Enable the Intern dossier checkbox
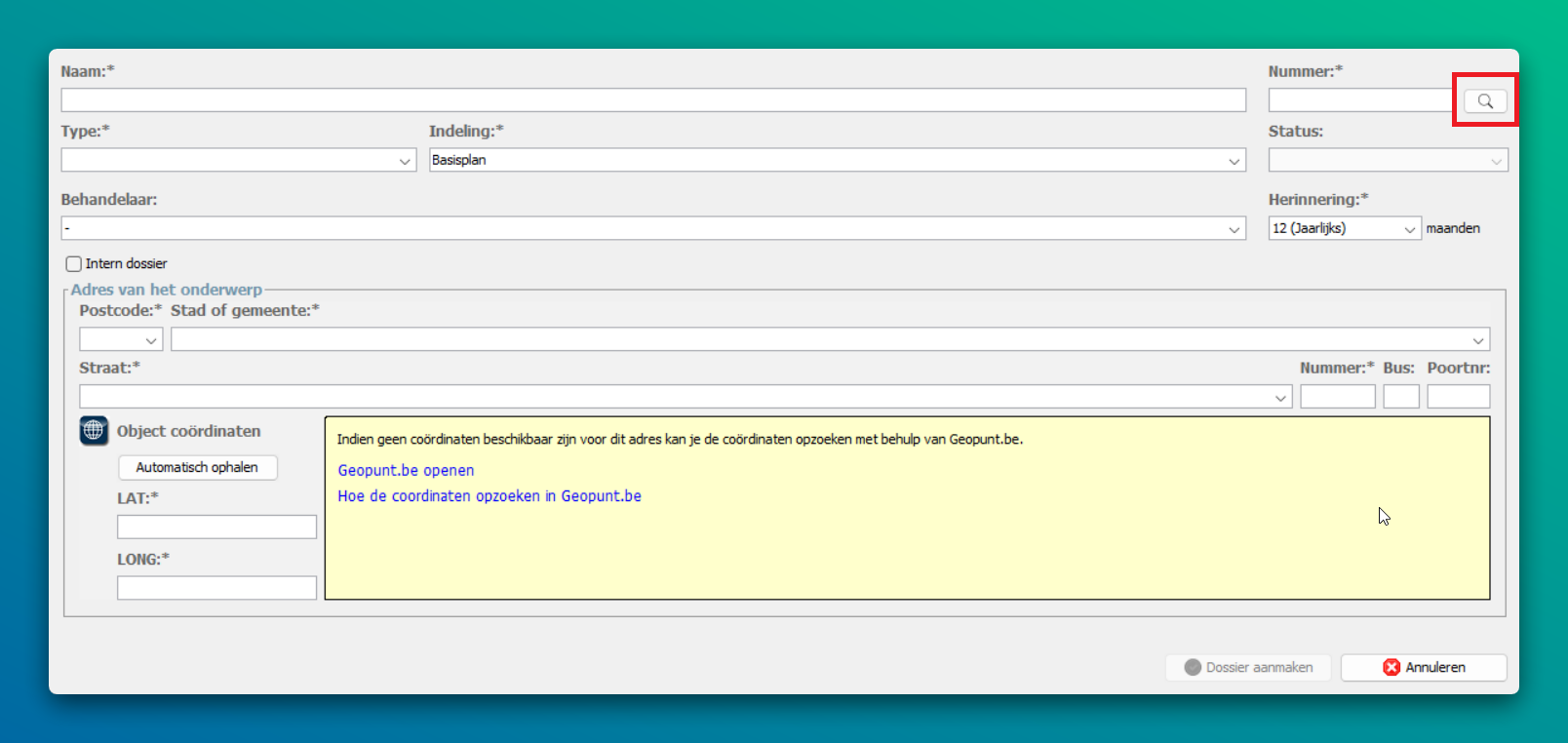Screen dimensions: 1568x743 74,264
